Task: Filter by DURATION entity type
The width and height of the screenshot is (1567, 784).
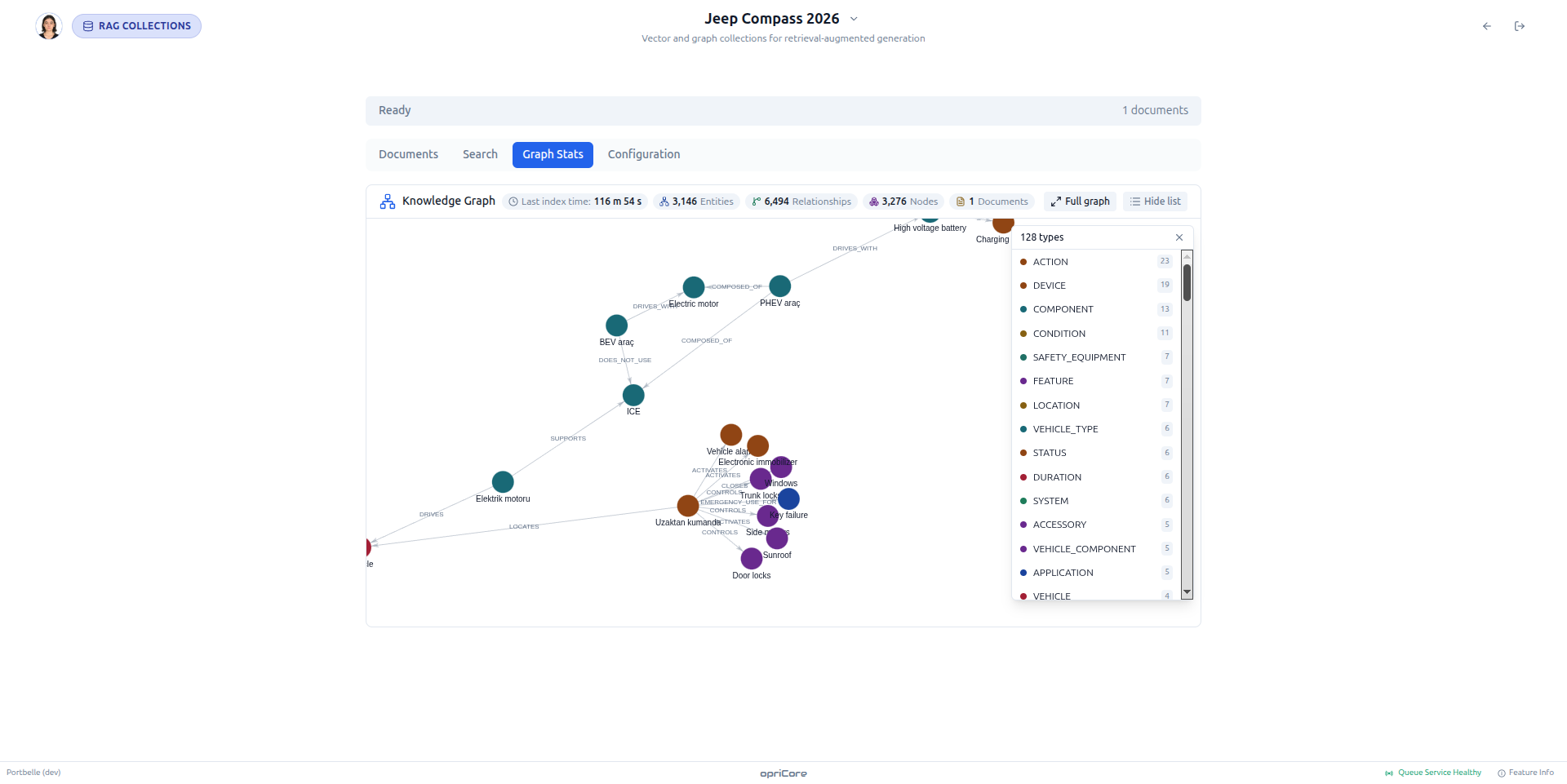Action: 1096,477
